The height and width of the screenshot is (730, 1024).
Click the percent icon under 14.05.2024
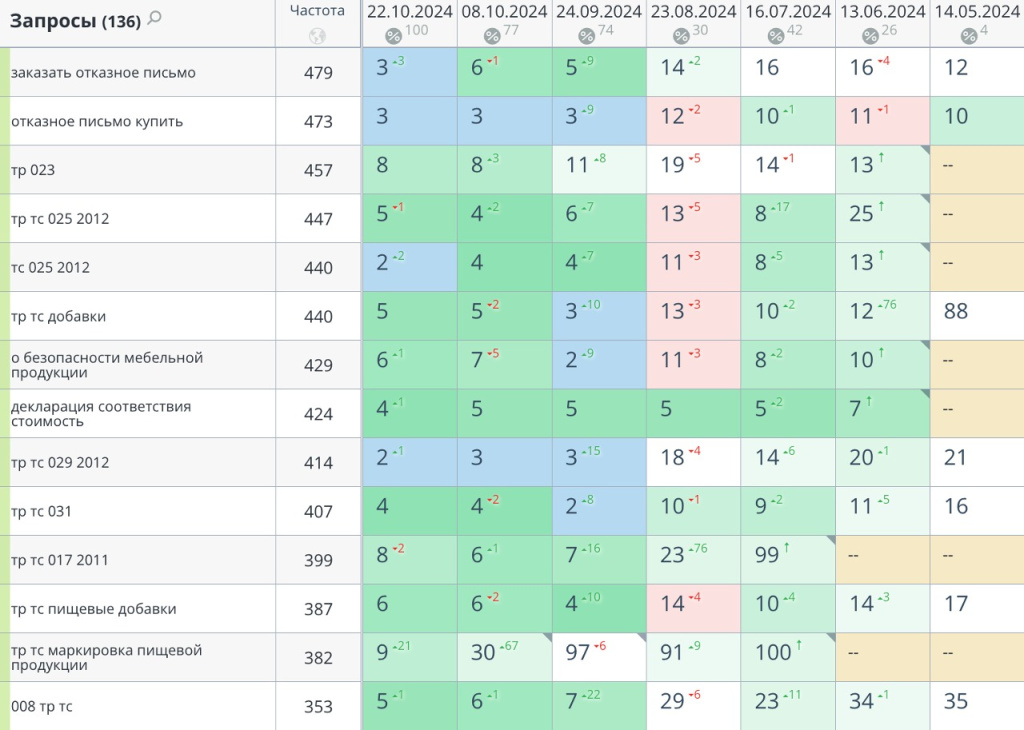(x=969, y=36)
